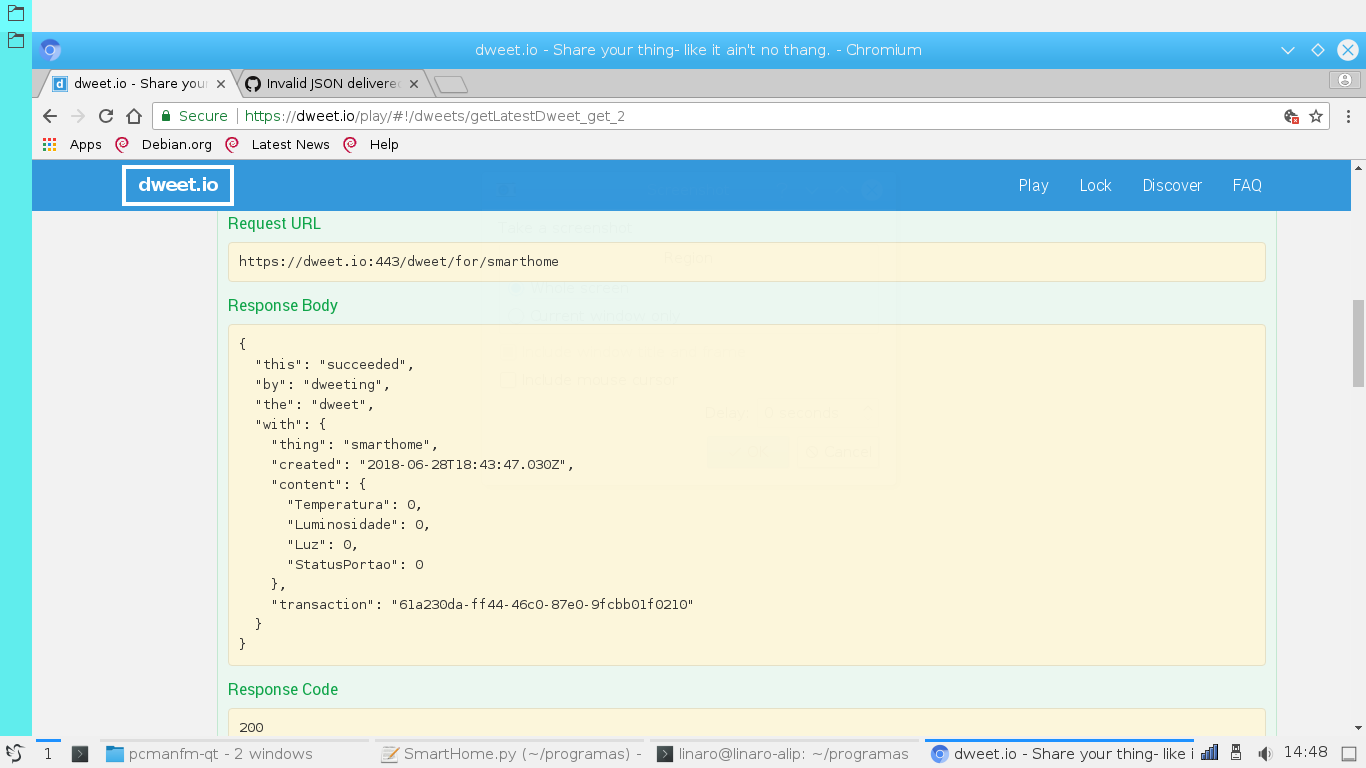The height and width of the screenshot is (768, 1366).
Task: Open a new browser tab
Action: tap(451, 84)
